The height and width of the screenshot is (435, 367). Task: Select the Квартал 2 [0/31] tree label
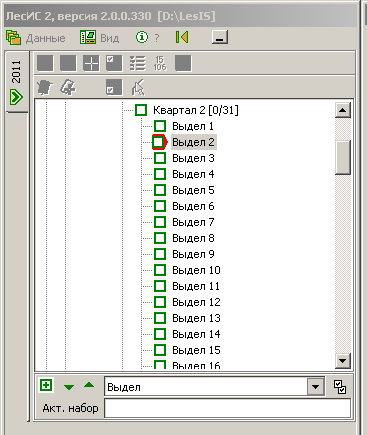point(196,110)
